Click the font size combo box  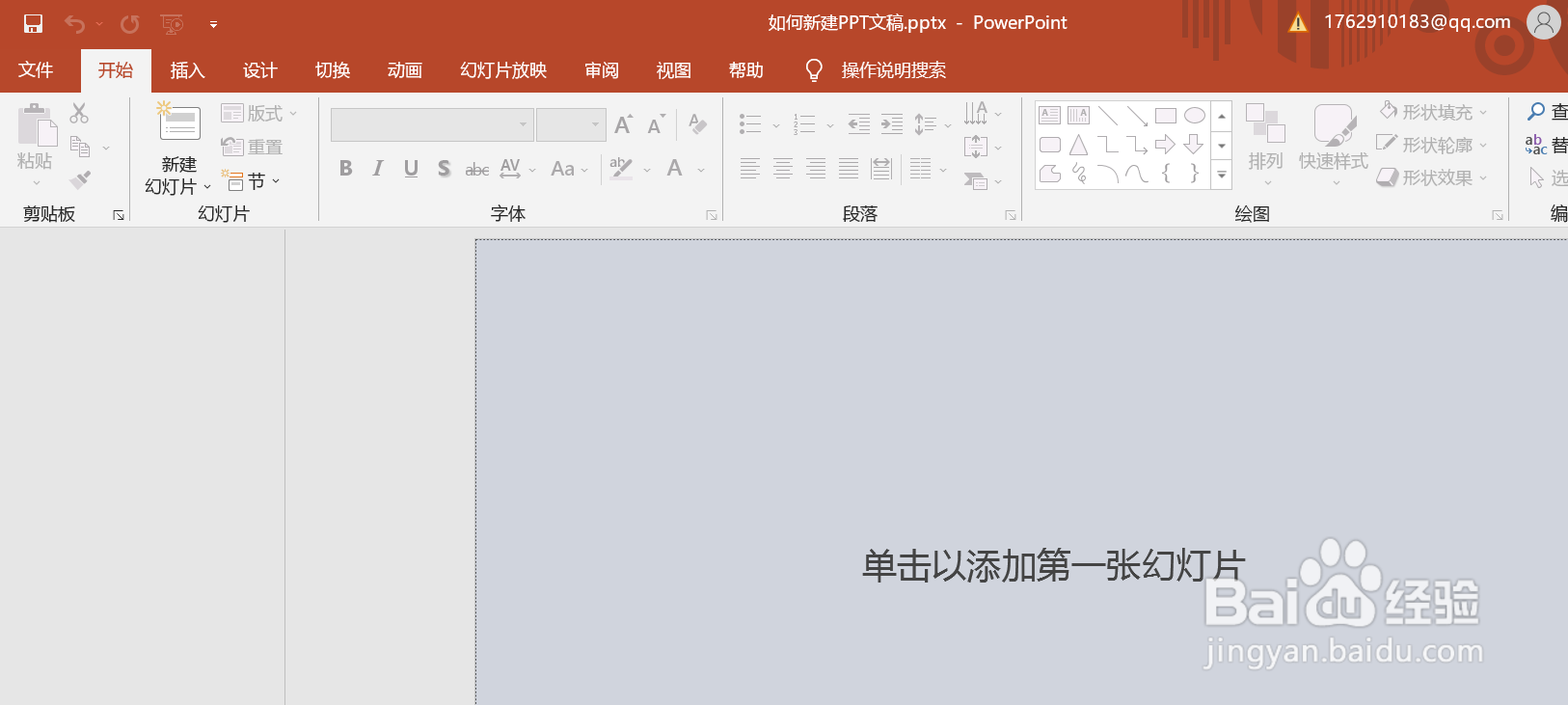[x=571, y=124]
